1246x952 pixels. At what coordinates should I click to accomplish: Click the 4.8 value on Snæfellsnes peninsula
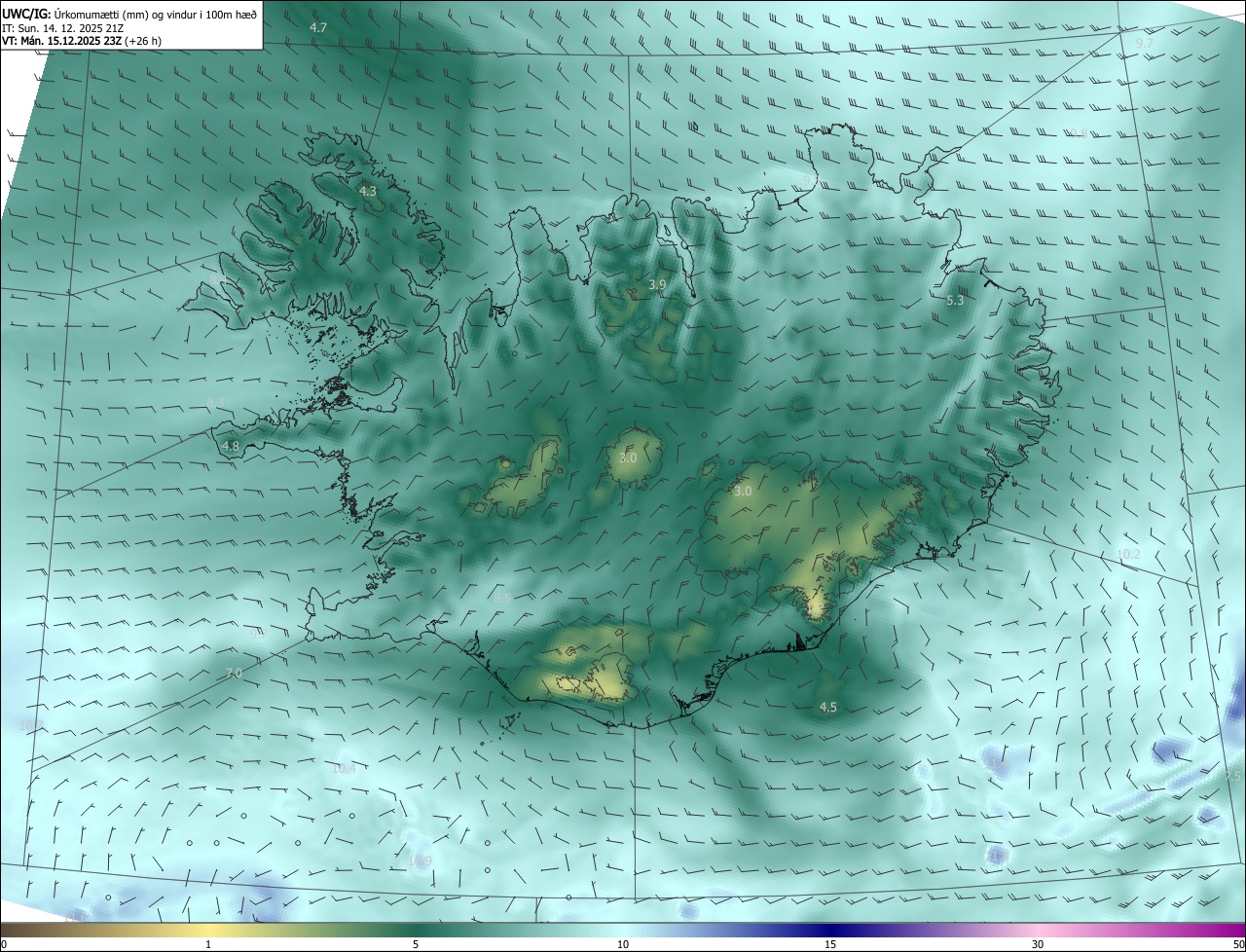click(x=231, y=447)
